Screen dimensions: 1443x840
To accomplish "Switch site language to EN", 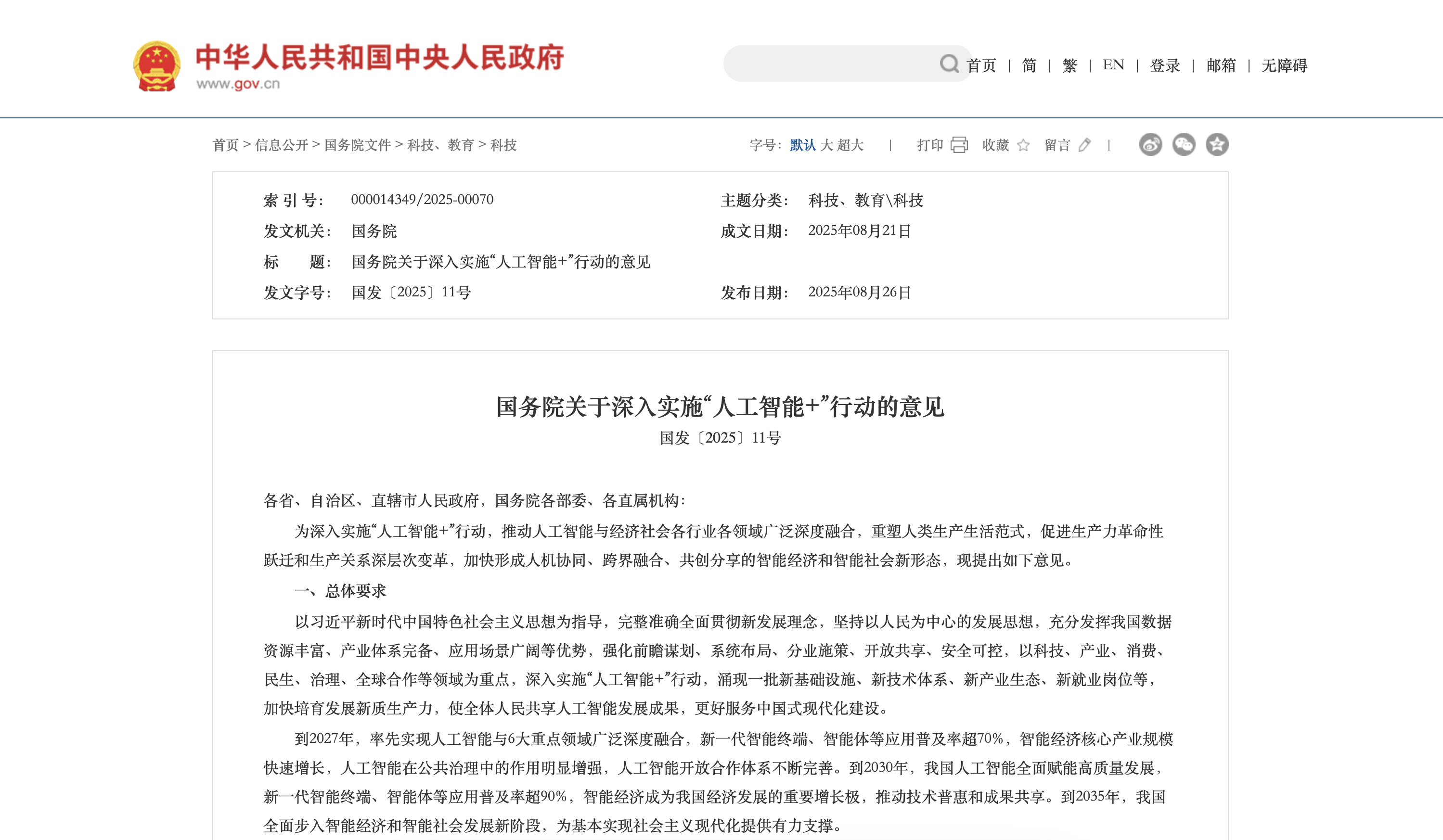I will click(x=1113, y=64).
